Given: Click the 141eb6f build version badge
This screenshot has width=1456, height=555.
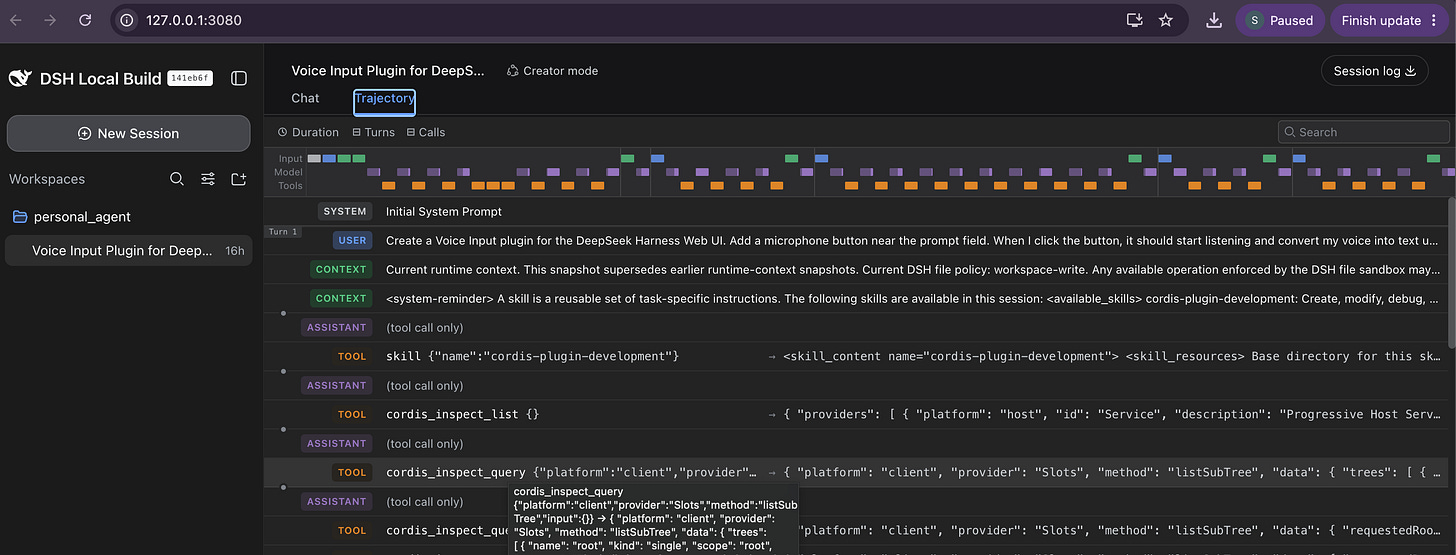Looking at the screenshot, I should (x=190, y=78).
